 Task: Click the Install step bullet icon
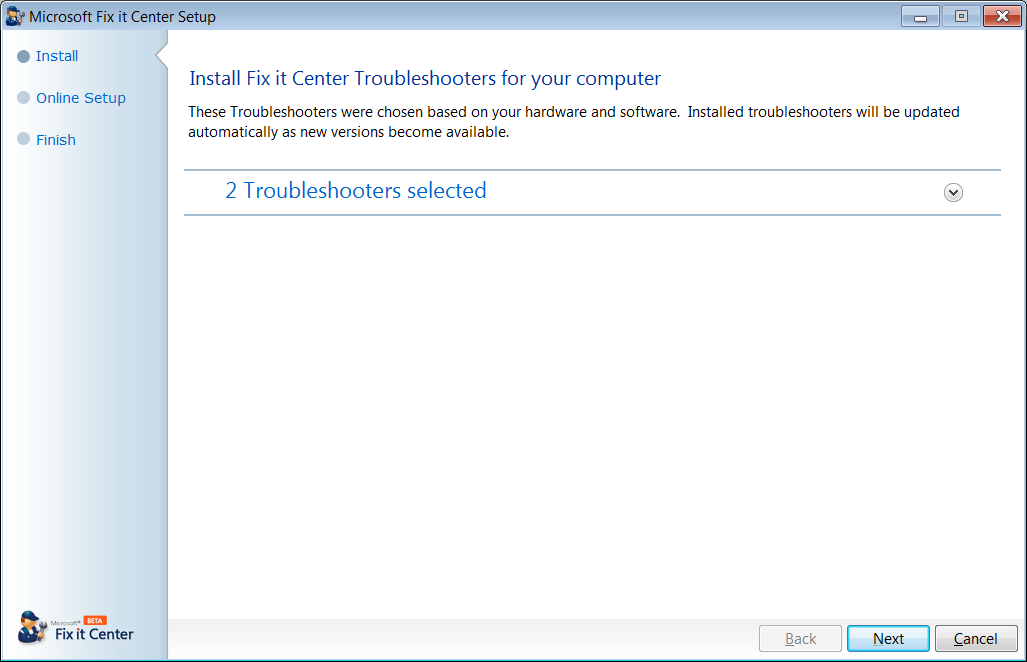(24, 57)
